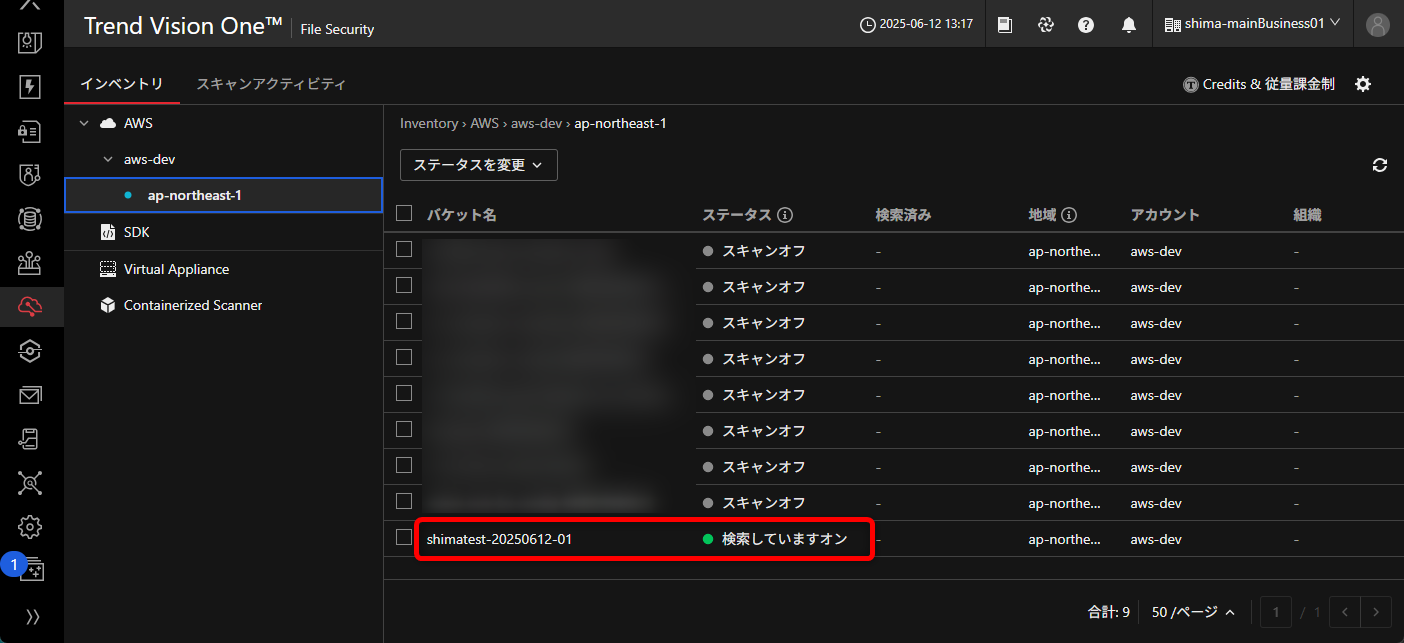This screenshot has width=1404, height=643.
Task: Open the shield document sidebar icon
Action: (30, 43)
